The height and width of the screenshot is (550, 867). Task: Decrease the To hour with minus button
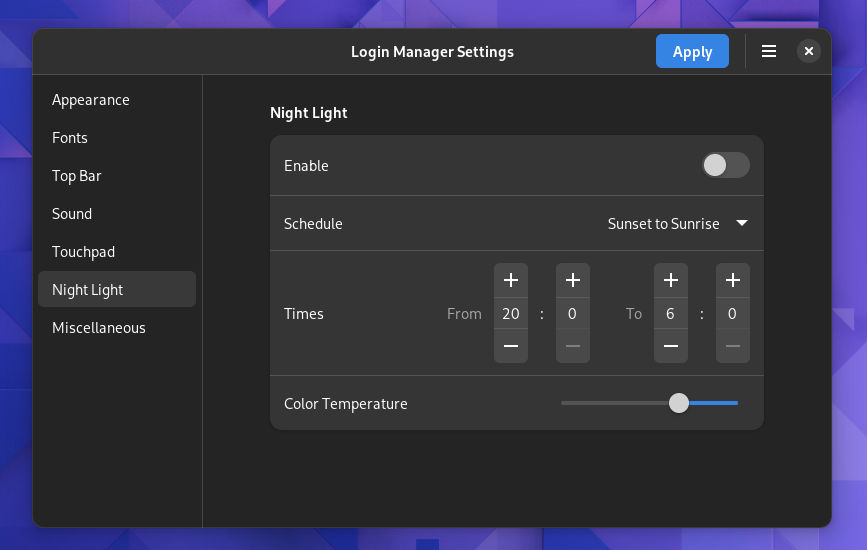tap(670, 346)
